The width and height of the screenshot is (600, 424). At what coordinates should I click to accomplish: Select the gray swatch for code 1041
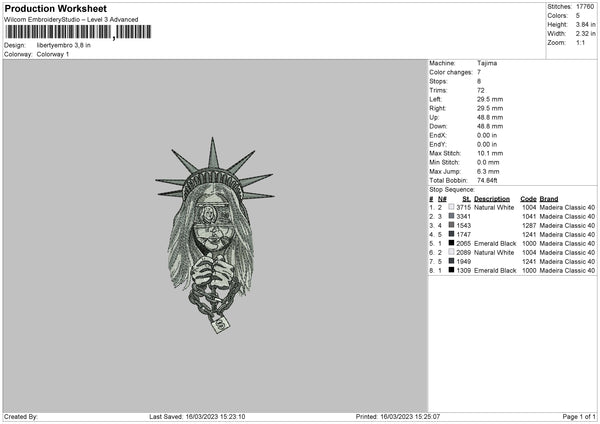pyautogui.click(x=451, y=216)
